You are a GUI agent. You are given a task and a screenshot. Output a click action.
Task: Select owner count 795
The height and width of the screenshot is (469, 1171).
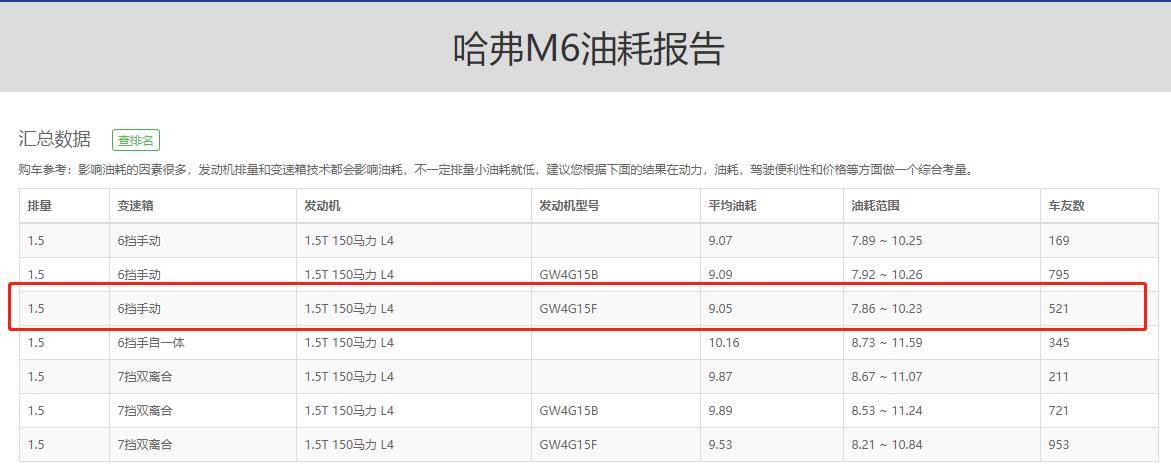click(x=1059, y=274)
